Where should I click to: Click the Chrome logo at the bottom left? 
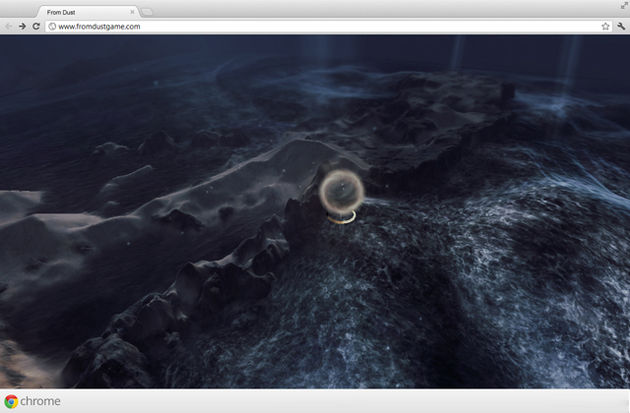[x=10, y=401]
